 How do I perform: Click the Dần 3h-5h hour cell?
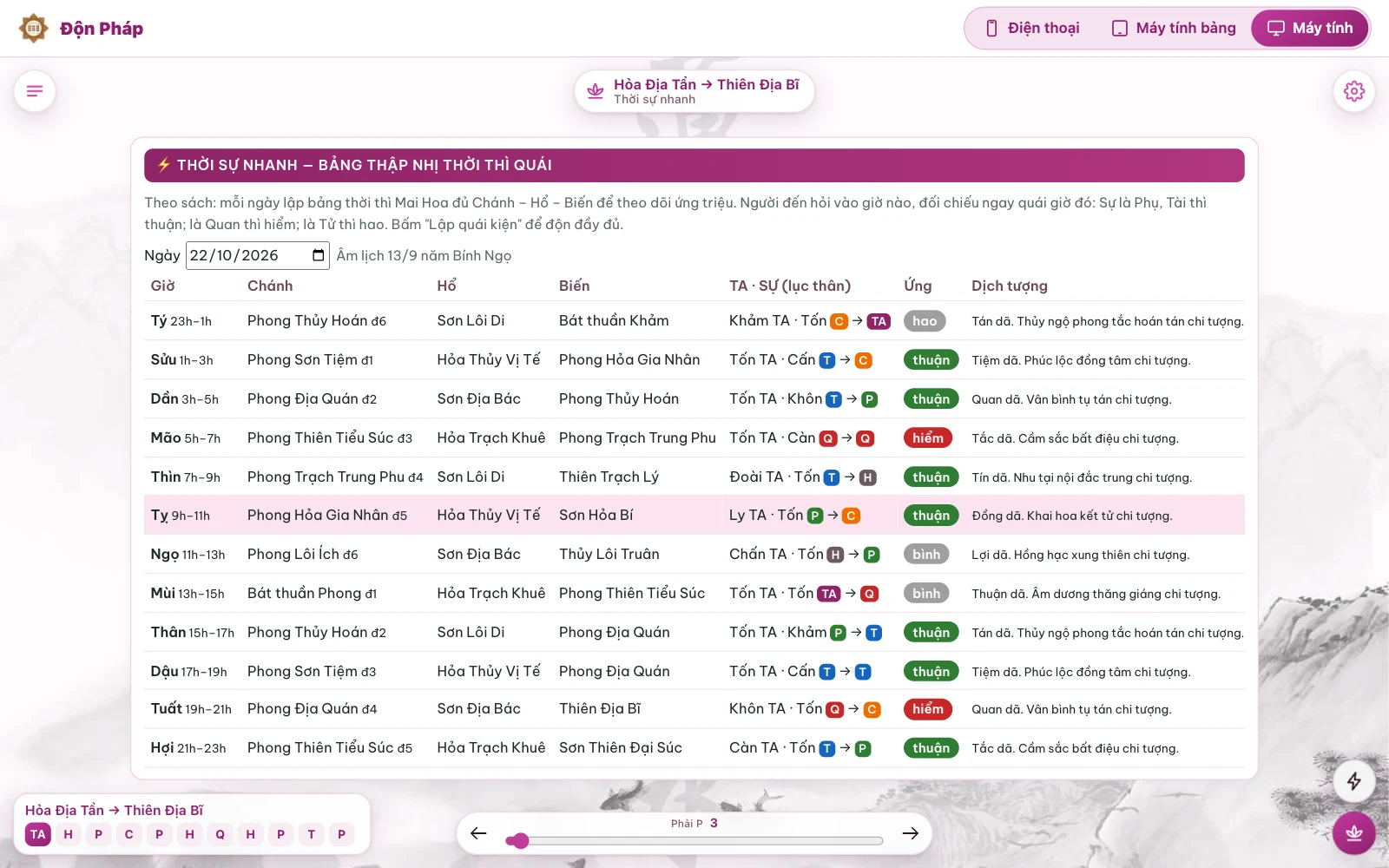point(185,399)
